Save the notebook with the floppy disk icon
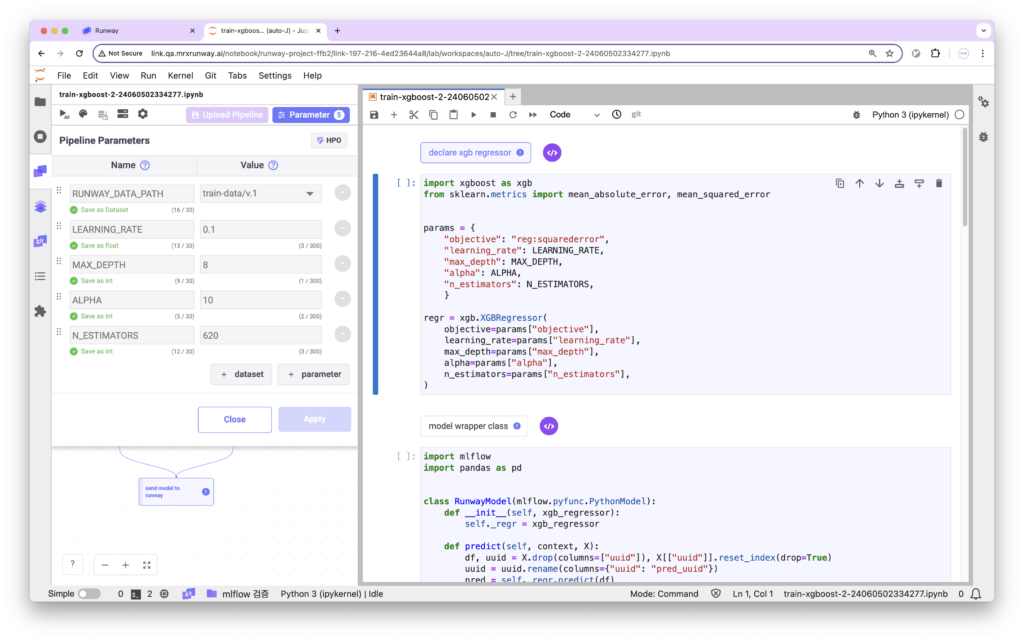The width and height of the screenshot is (1024, 641). (x=374, y=115)
